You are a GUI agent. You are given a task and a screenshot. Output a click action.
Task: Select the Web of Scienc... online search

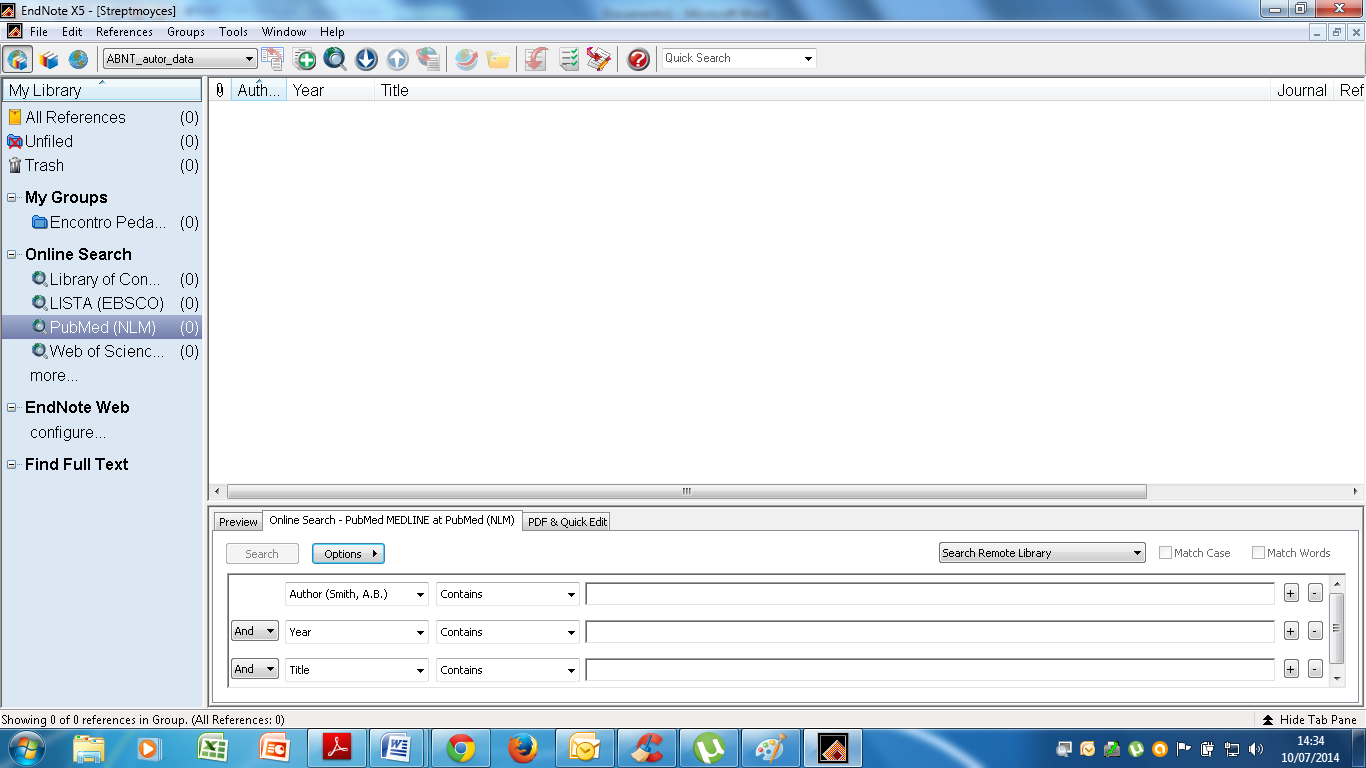(102, 351)
